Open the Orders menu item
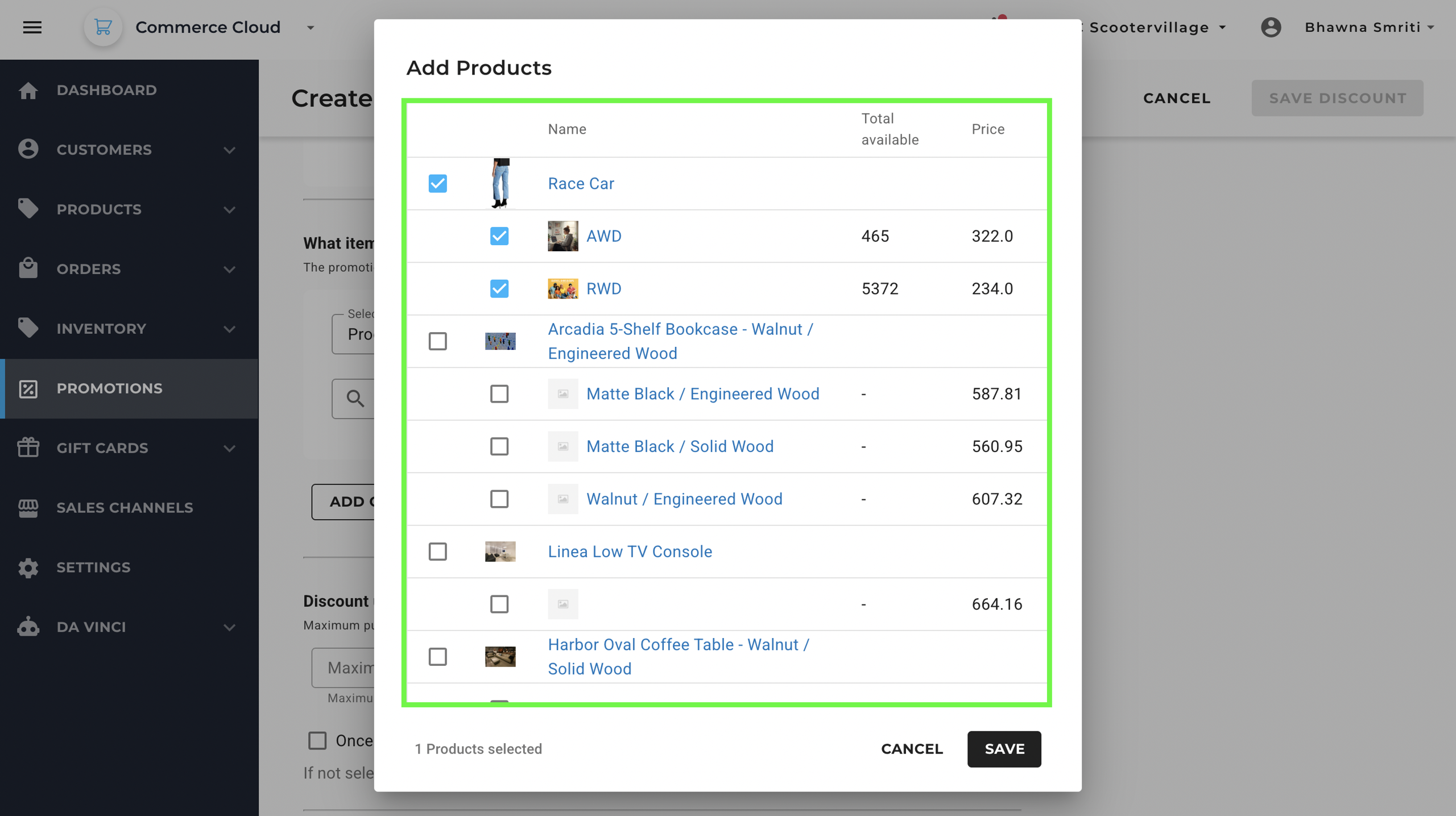 pos(89,269)
